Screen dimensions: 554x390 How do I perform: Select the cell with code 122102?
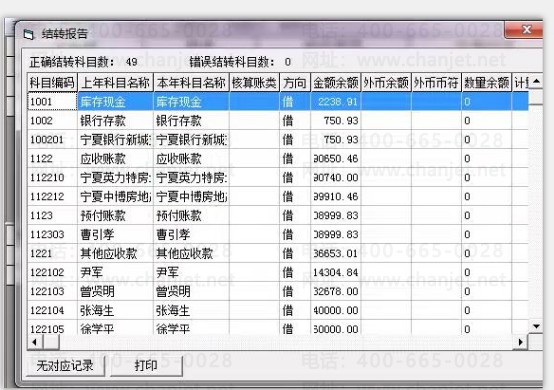tap(52, 272)
